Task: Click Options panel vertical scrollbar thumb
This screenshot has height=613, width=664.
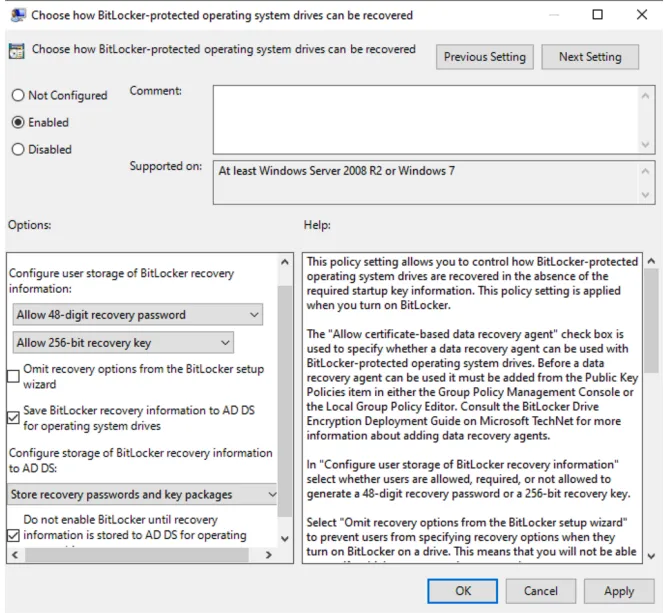Action: click(285, 401)
